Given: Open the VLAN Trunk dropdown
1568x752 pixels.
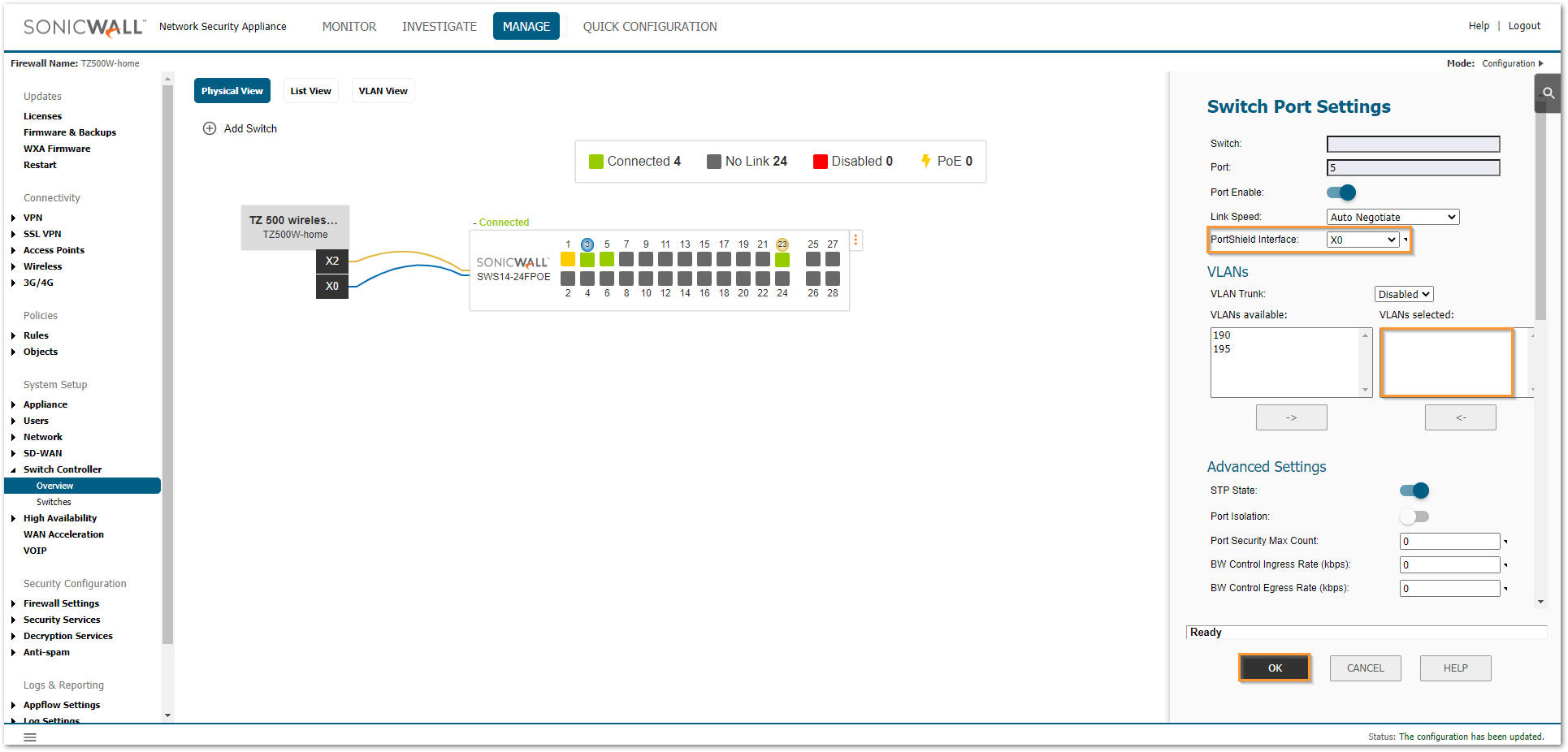Looking at the screenshot, I should click(1404, 294).
